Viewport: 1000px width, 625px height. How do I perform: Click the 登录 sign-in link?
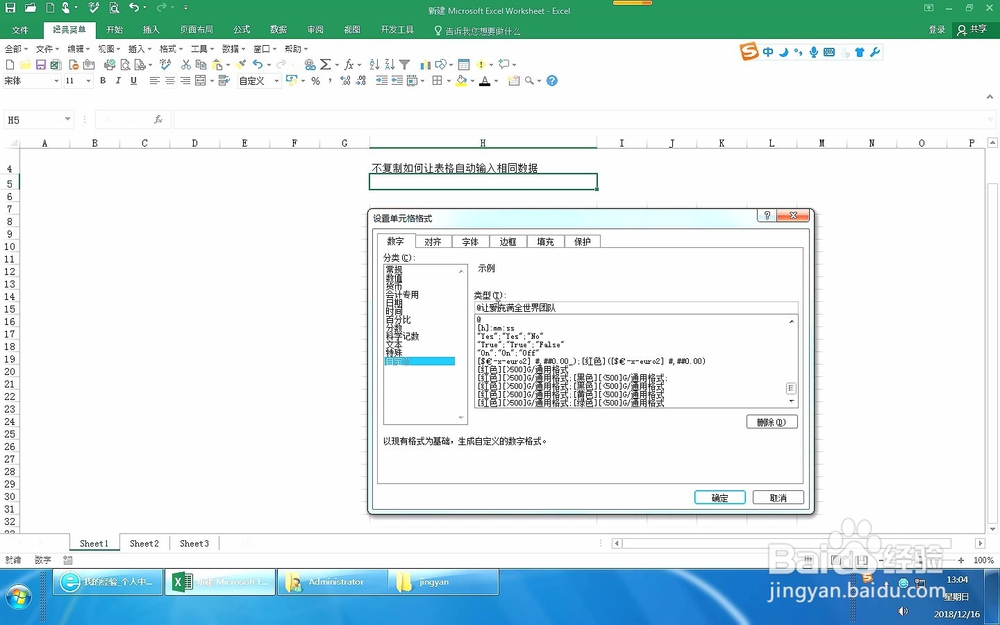point(936,29)
